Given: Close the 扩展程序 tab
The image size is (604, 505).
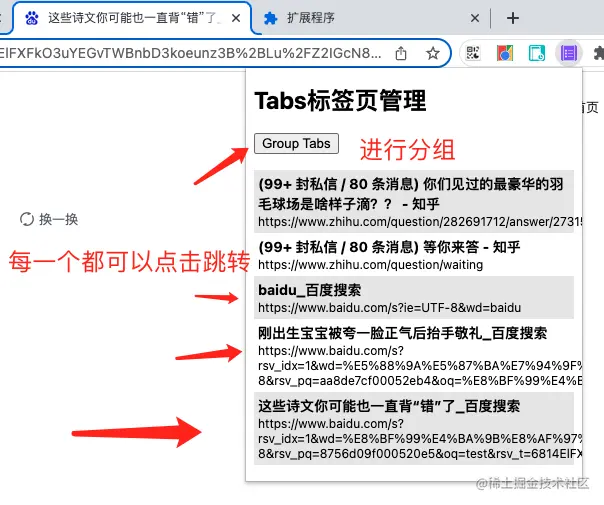Looking at the screenshot, I should point(475,18).
